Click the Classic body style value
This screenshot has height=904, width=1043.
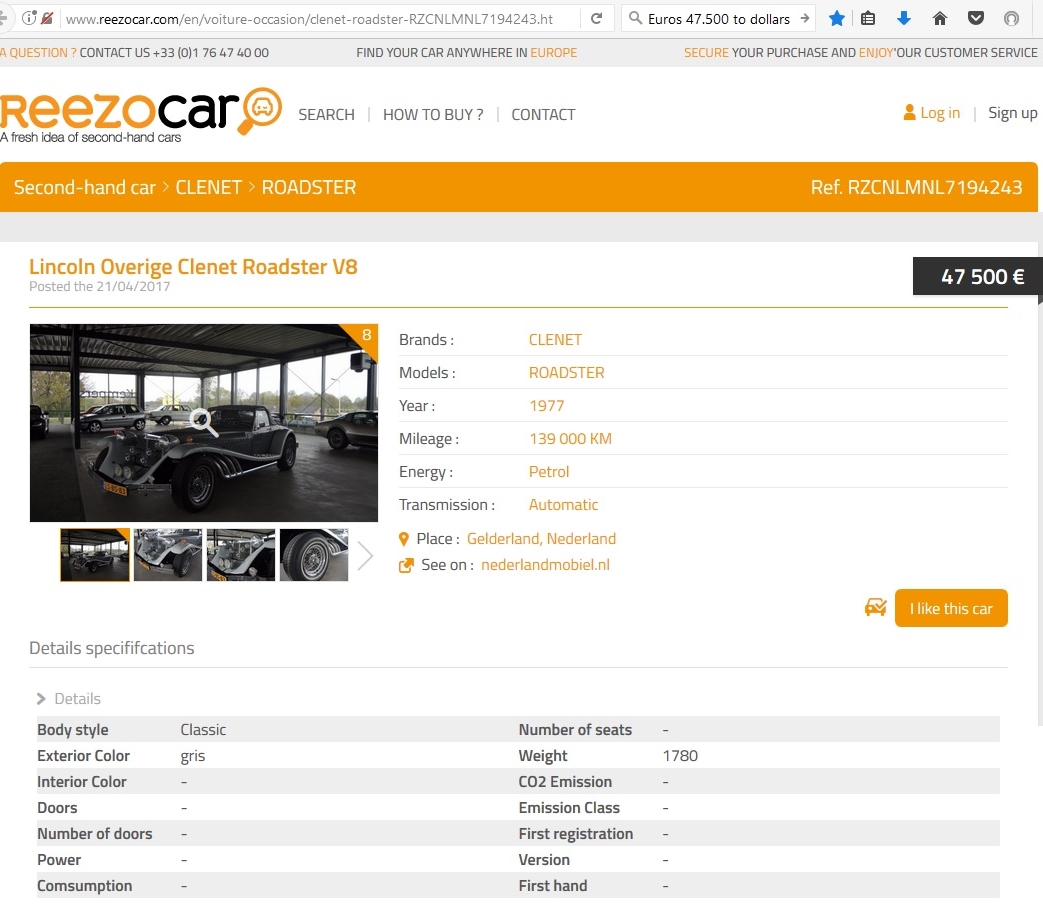click(x=204, y=730)
